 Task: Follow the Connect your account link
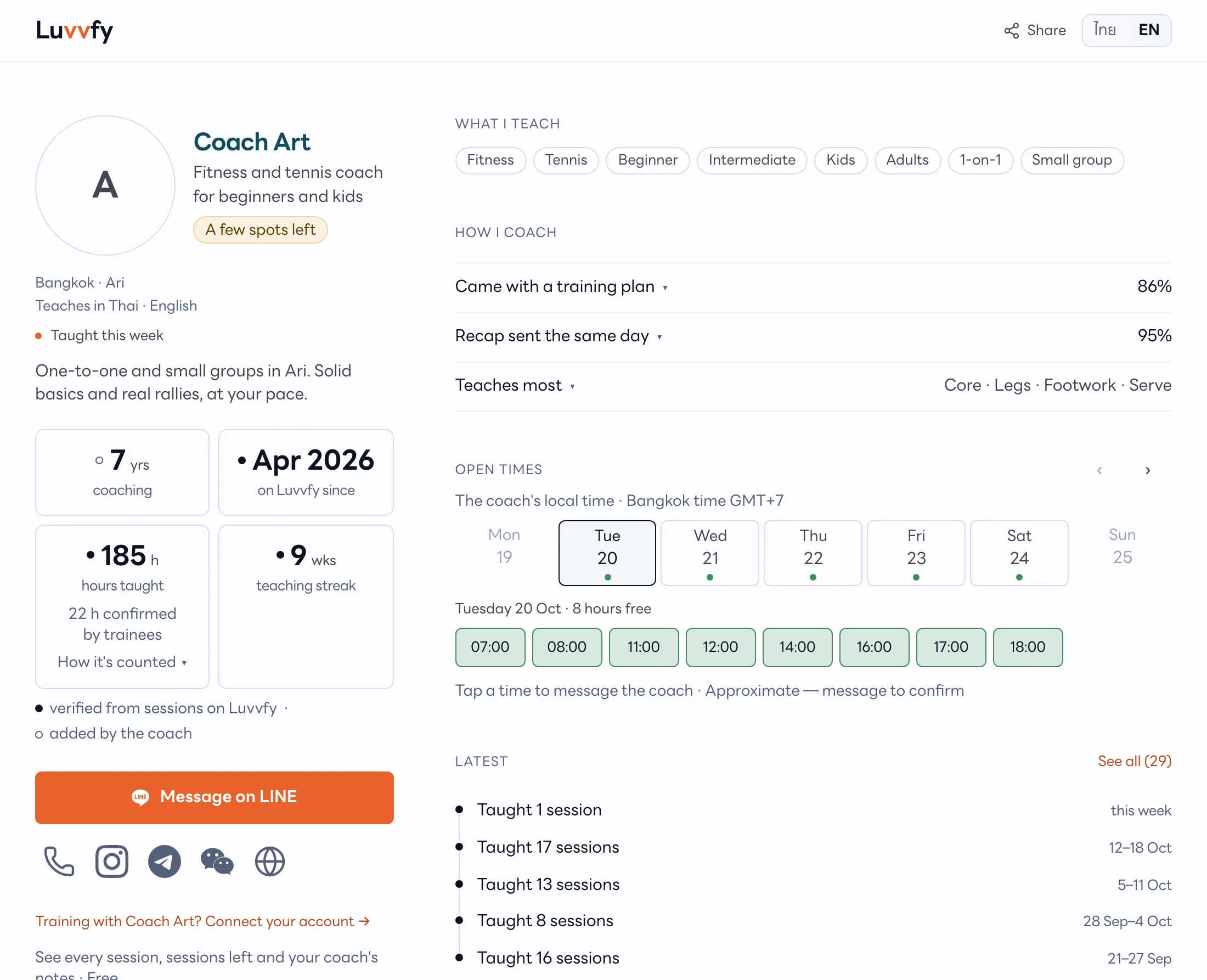click(202, 921)
